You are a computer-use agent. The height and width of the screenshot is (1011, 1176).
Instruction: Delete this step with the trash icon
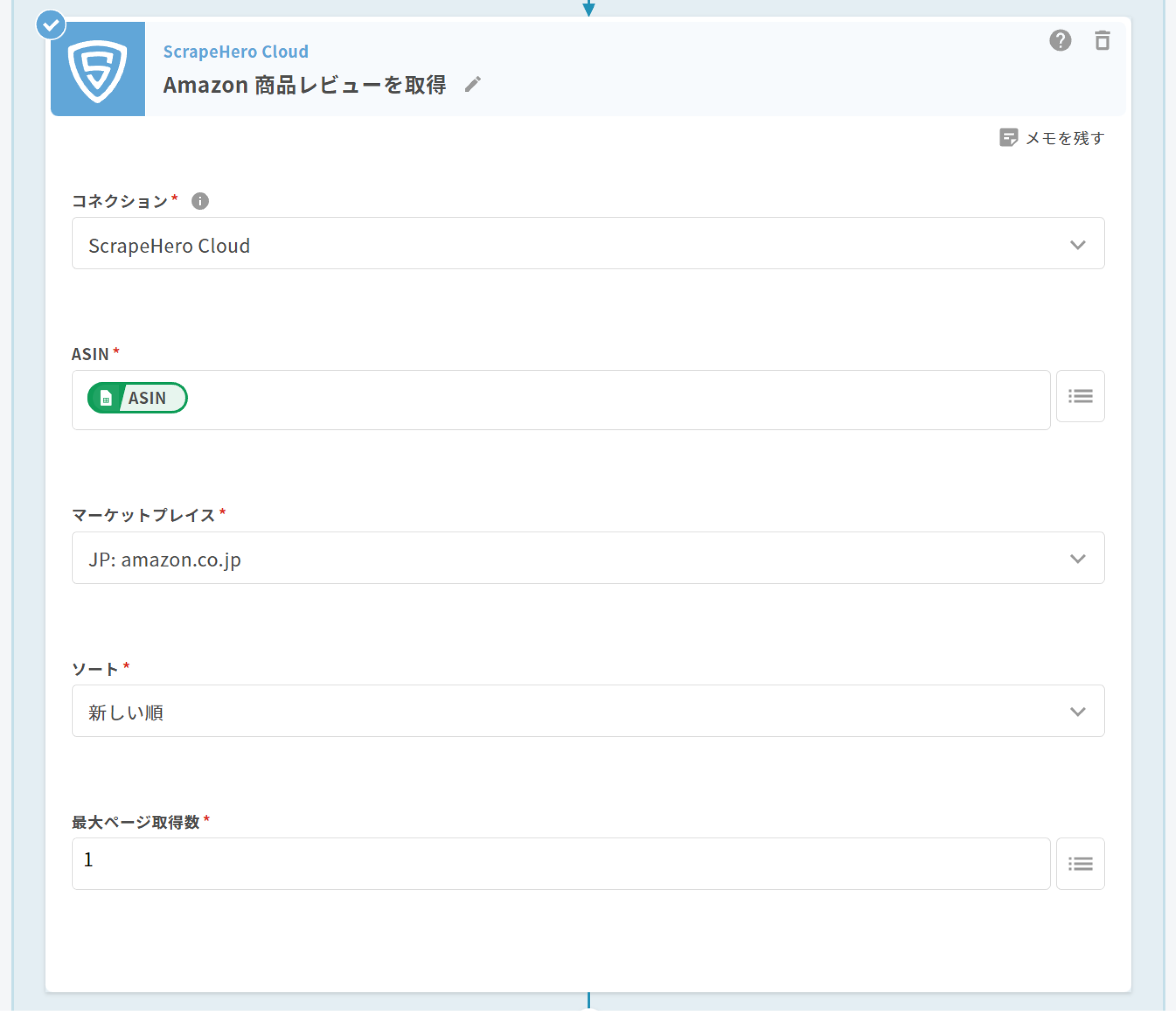click(x=1102, y=41)
